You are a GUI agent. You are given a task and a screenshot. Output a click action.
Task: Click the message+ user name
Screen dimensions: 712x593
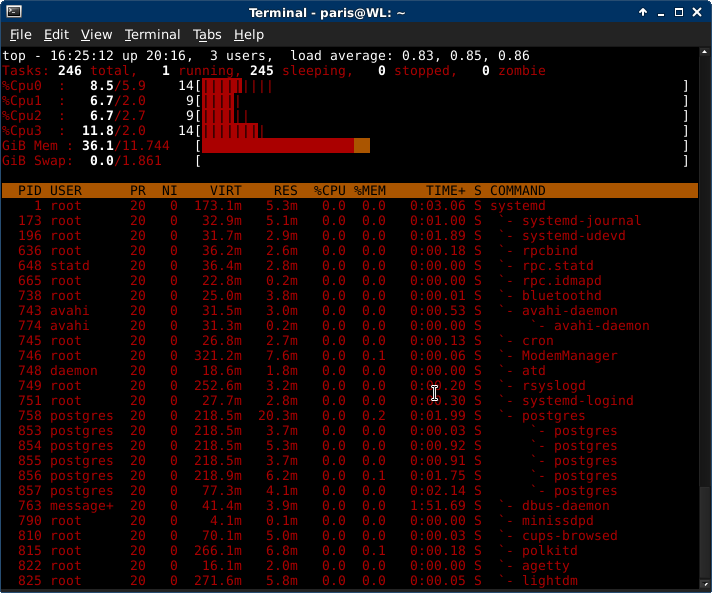(81, 505)
